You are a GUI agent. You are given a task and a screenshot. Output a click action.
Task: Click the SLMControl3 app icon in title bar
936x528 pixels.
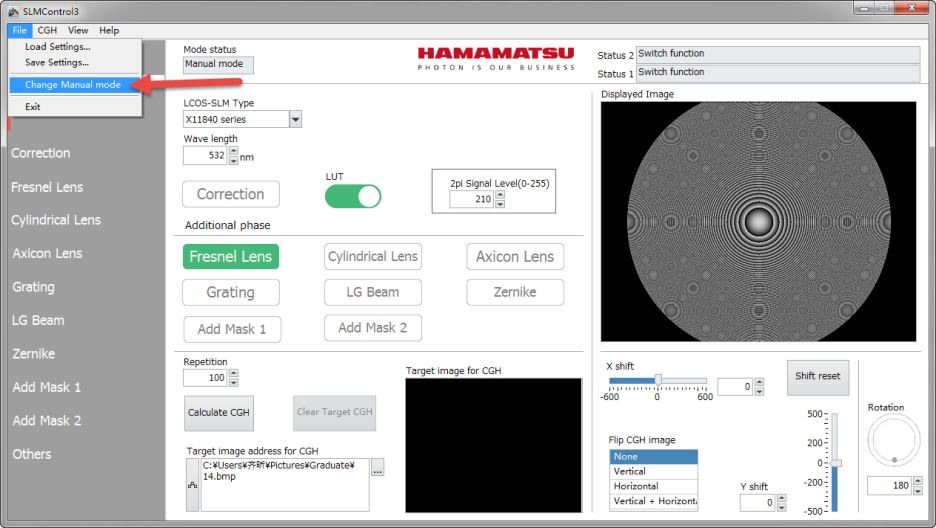tap(12, 10)
